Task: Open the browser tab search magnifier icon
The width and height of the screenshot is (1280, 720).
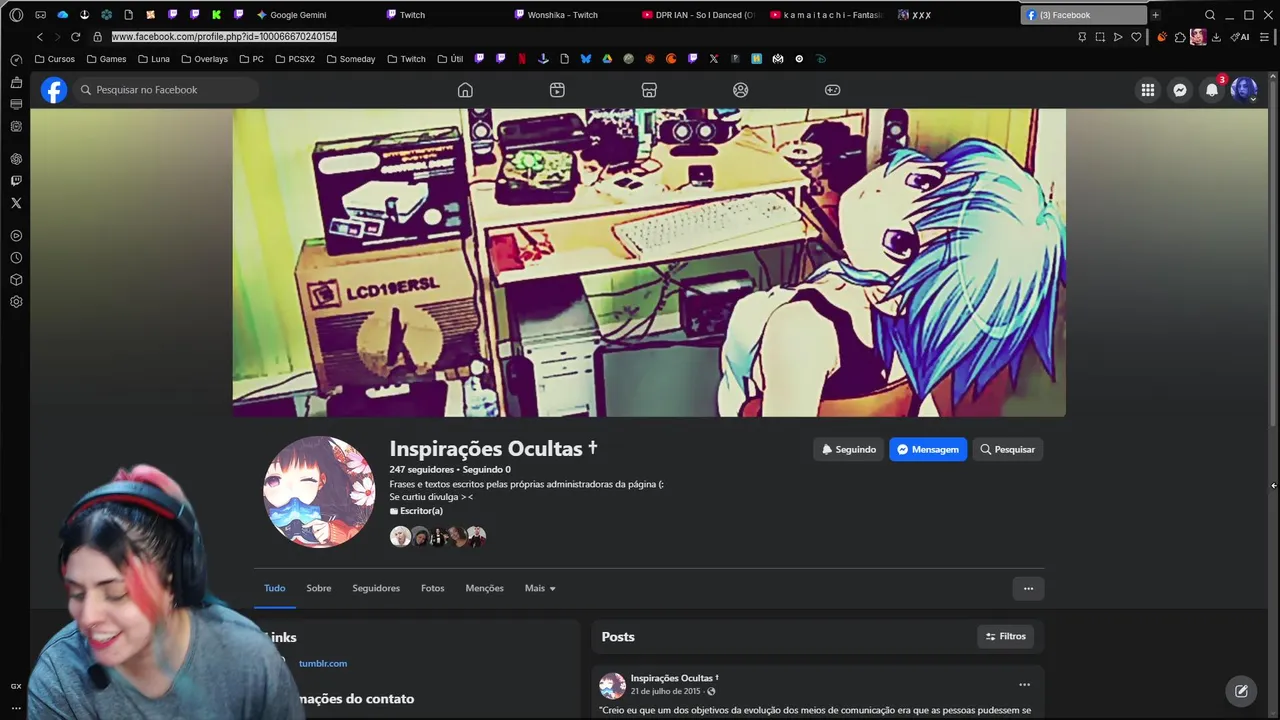Action: click(x=1210, y=15)
